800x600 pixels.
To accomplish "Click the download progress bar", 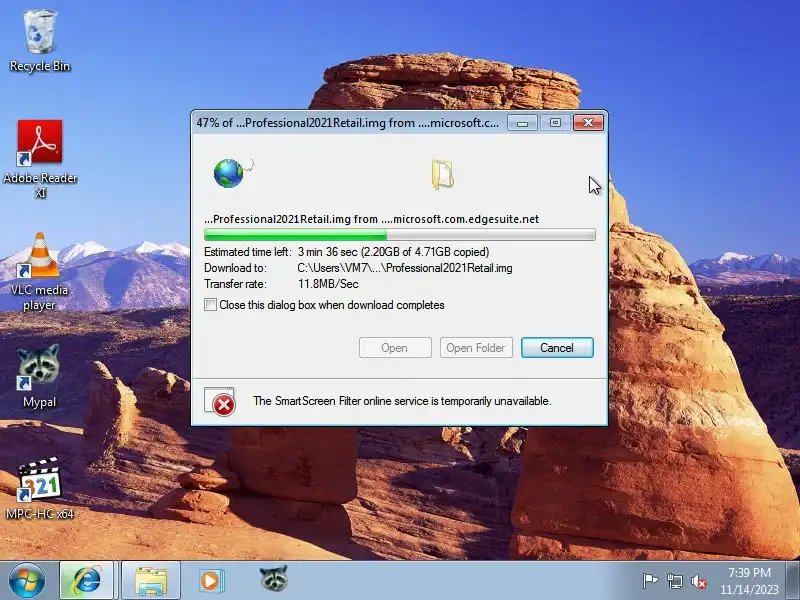I will coord(399,235).
